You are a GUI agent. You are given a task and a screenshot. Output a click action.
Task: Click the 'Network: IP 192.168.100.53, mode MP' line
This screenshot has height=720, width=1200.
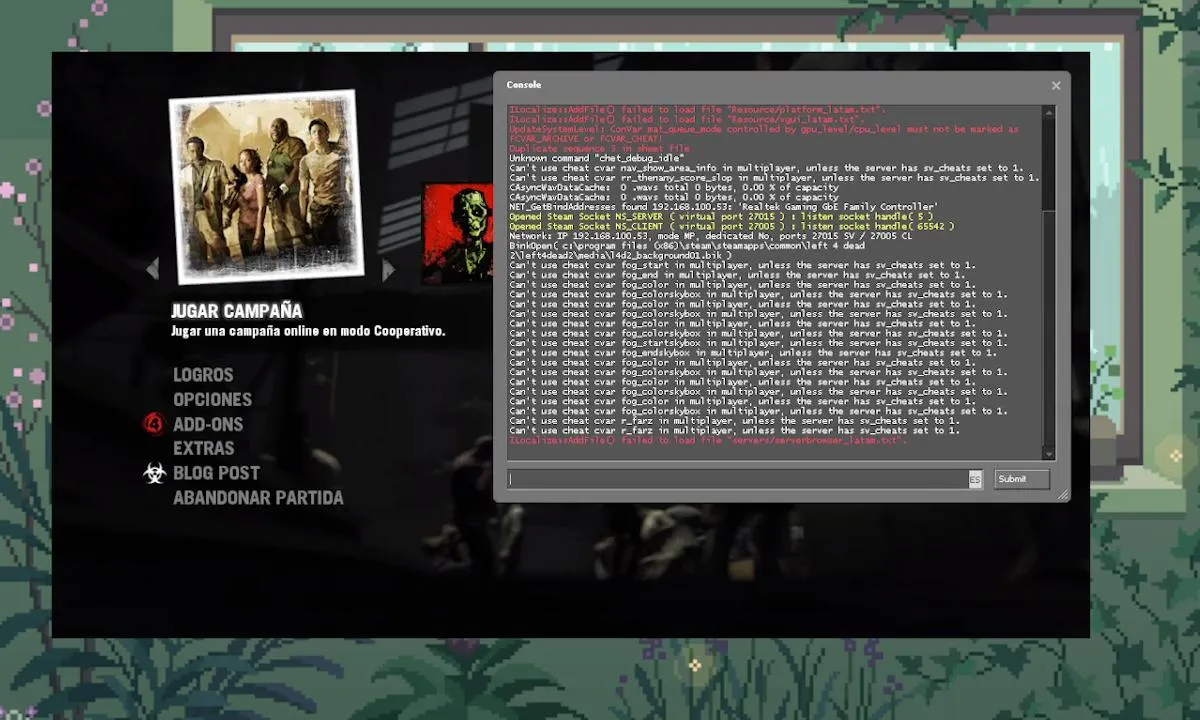710,236
